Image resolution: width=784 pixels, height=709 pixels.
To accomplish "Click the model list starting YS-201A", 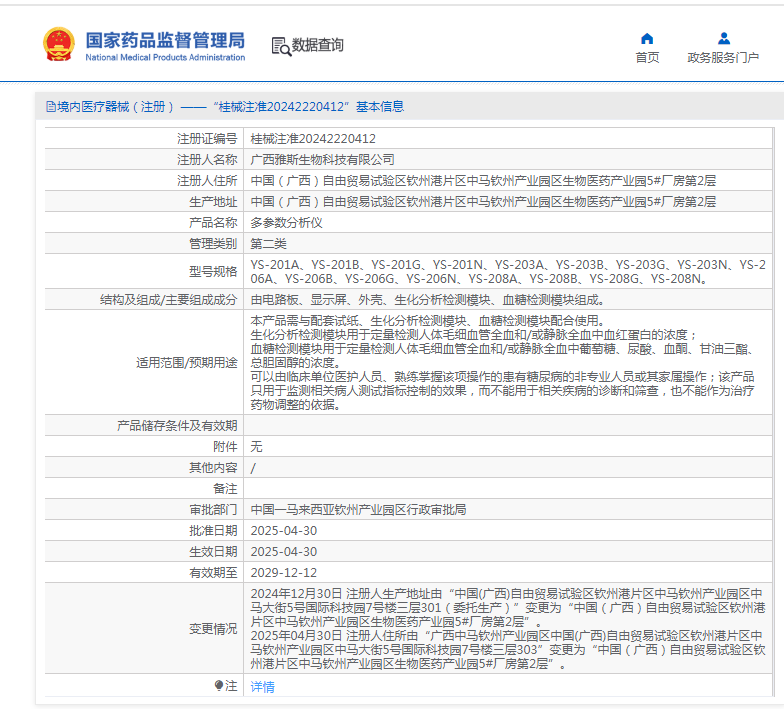I will 508,272.
